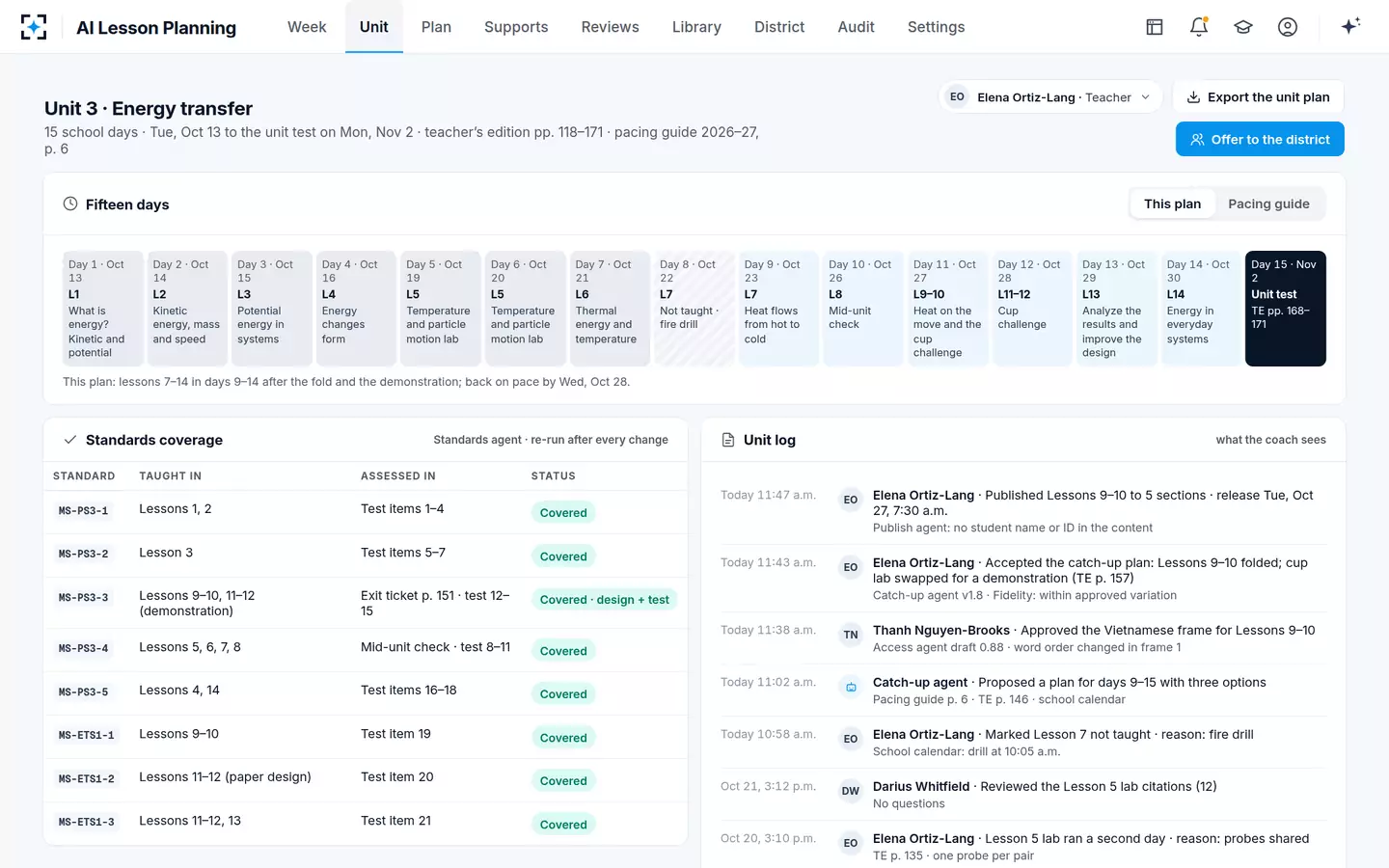Open the user profile icon
The height and width of the screenshot is (868, 1389).
click(x=1288, y=27)
